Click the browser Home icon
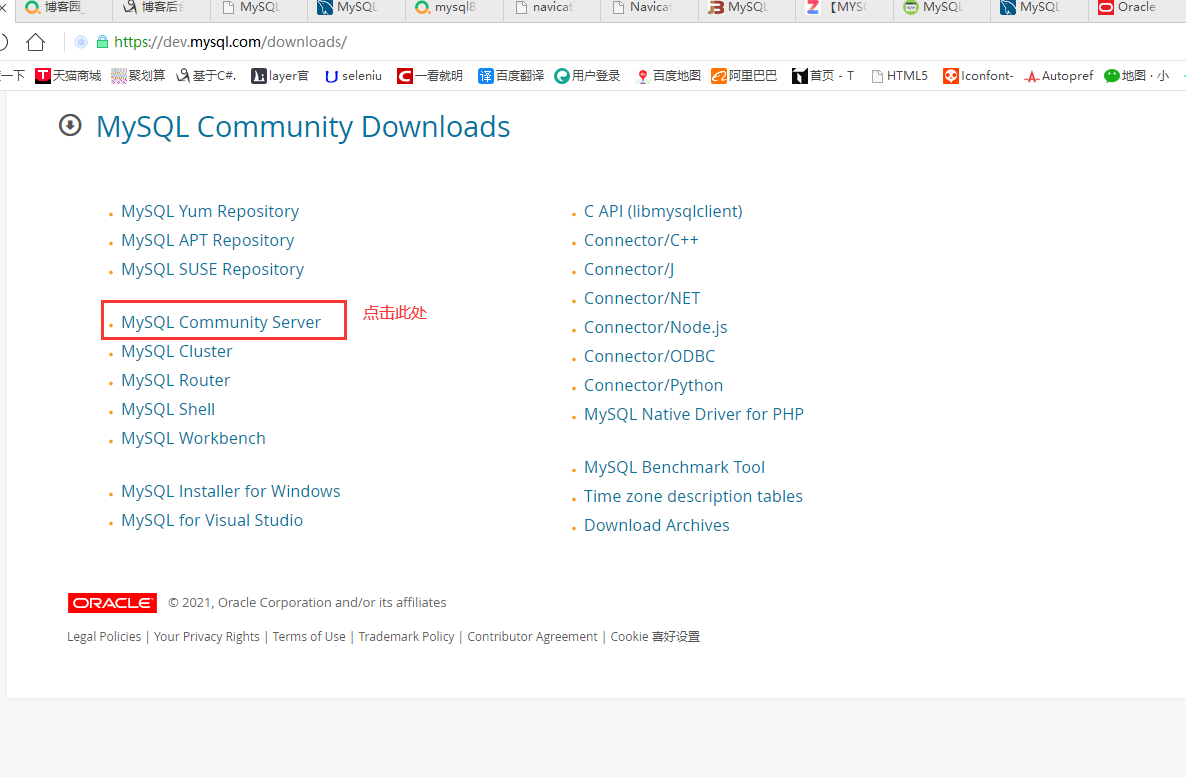 click(x=35, y=42)
